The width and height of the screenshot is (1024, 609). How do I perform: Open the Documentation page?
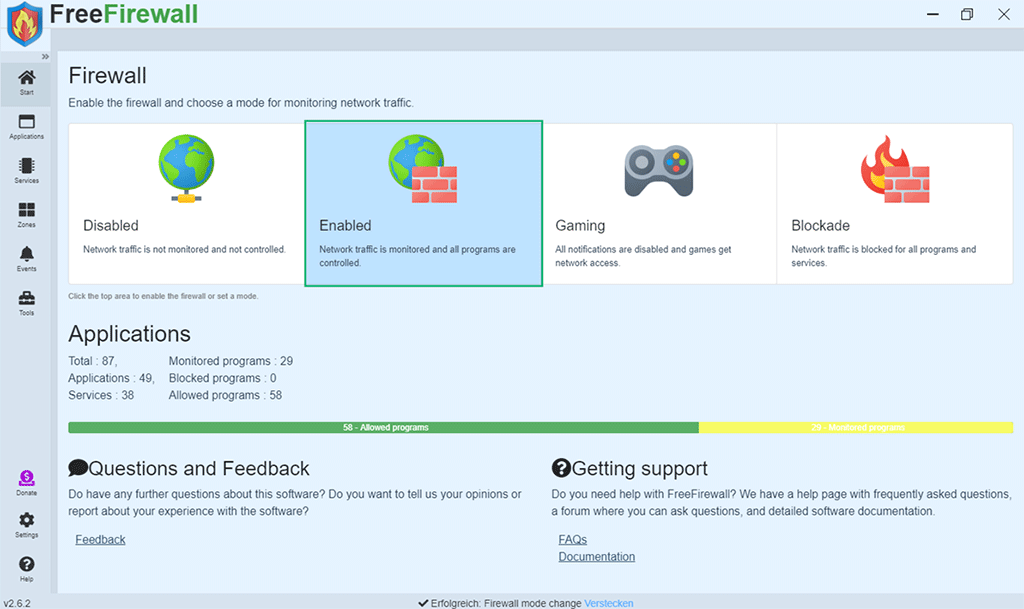pyautogui.click(x=596, y=556)
